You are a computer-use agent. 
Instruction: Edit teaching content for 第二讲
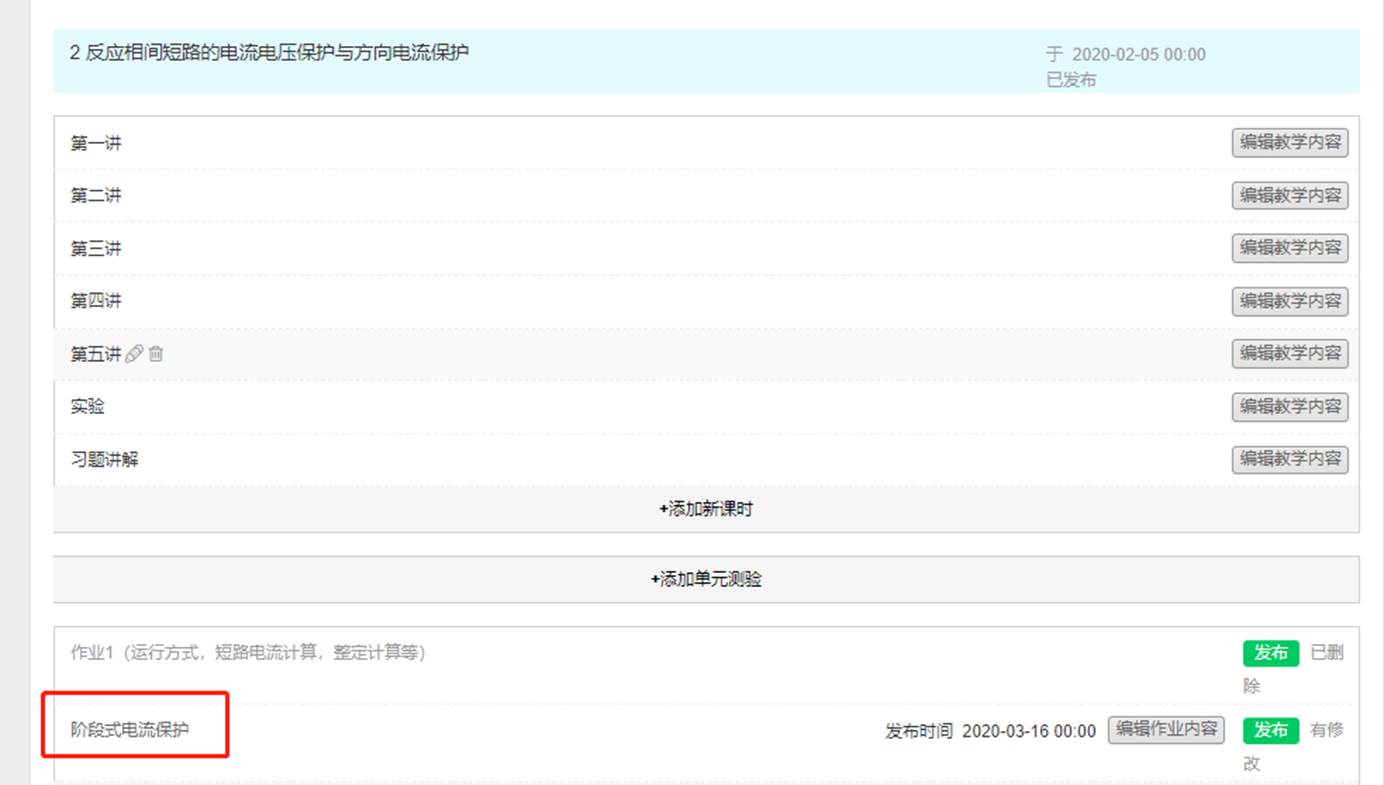(x=1290, y=196)
